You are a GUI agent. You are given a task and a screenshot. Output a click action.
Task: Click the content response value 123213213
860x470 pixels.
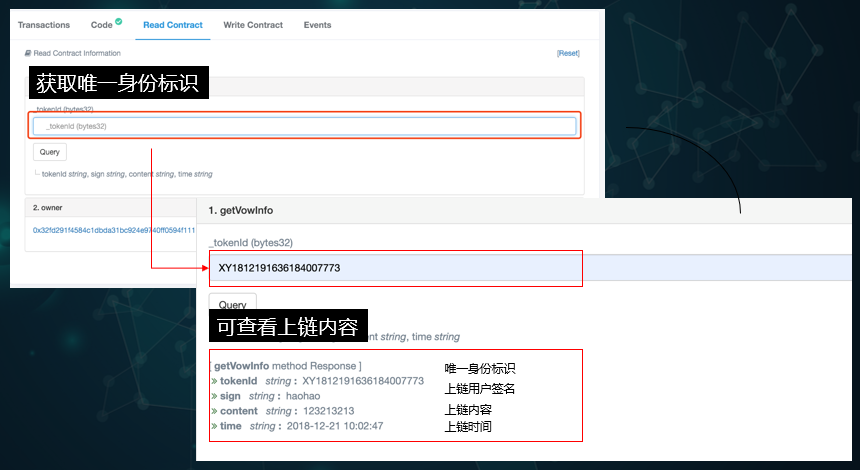(x=329, y=411)
